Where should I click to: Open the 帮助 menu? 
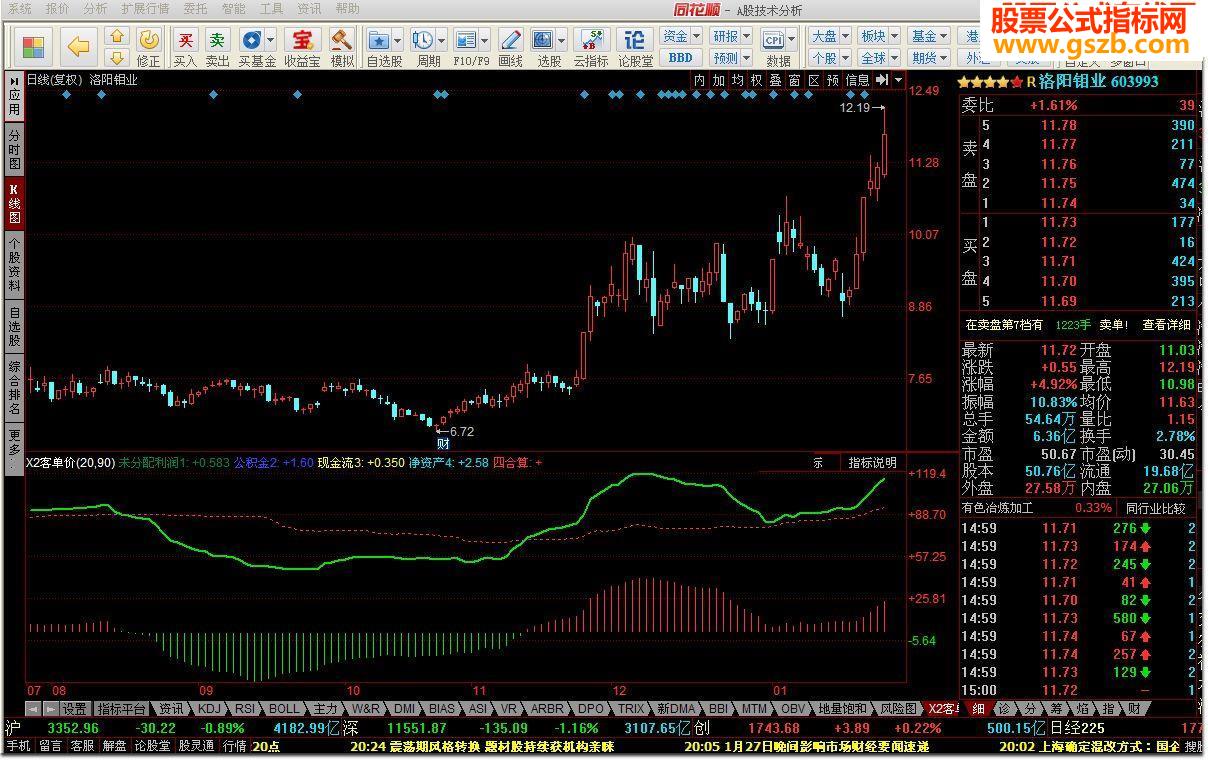pyautogui.click(x=347, y=9)
